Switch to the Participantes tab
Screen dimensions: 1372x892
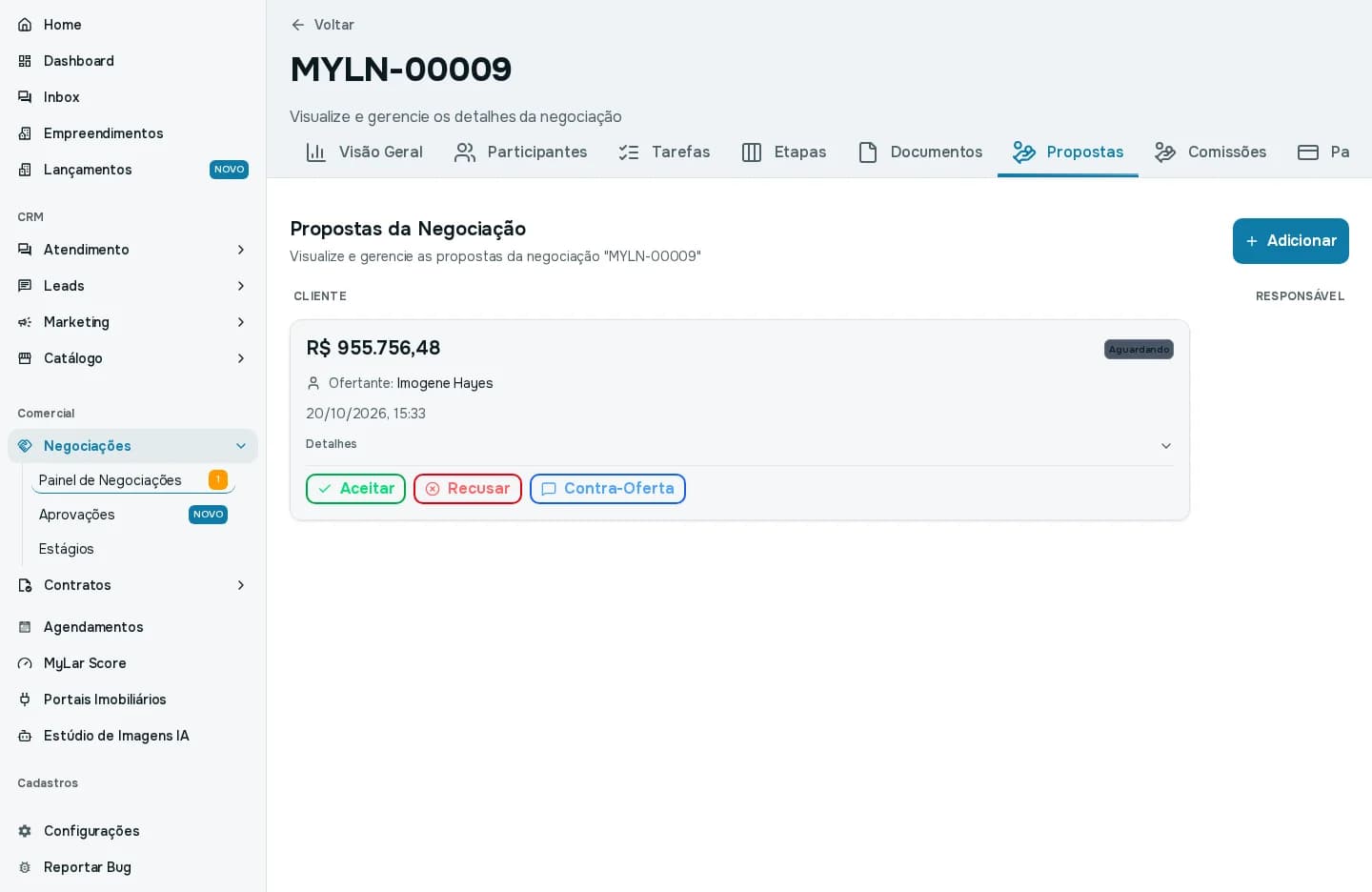520,152
